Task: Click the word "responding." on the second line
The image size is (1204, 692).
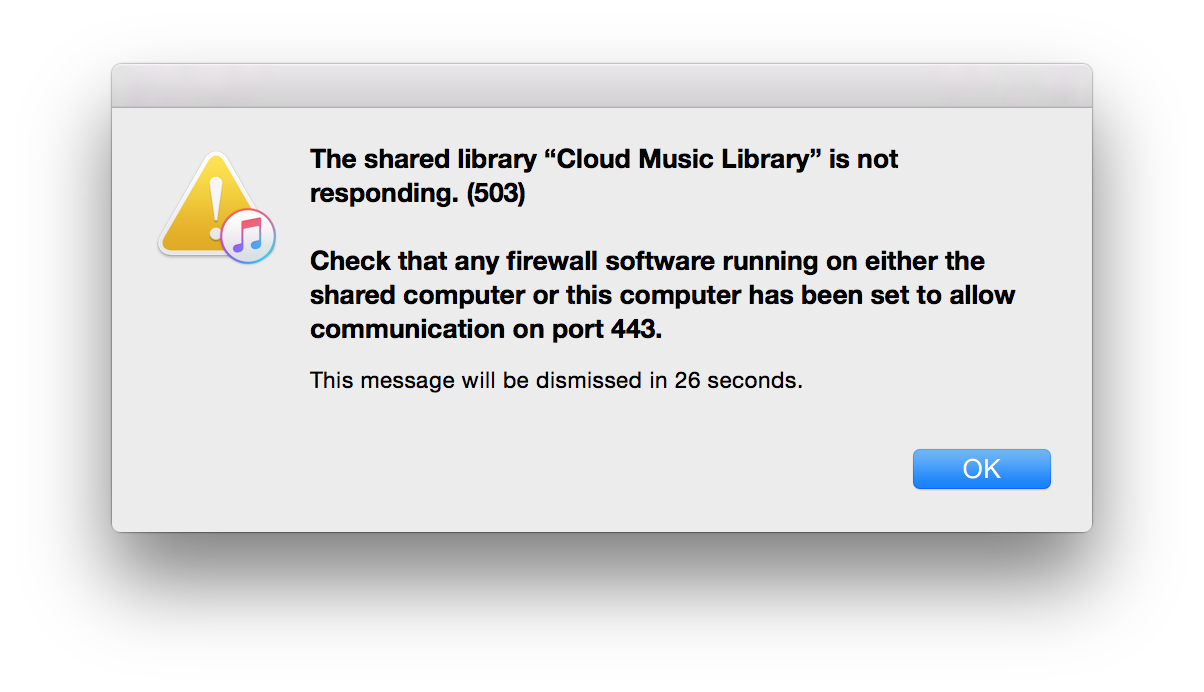Action: (384, 193)
